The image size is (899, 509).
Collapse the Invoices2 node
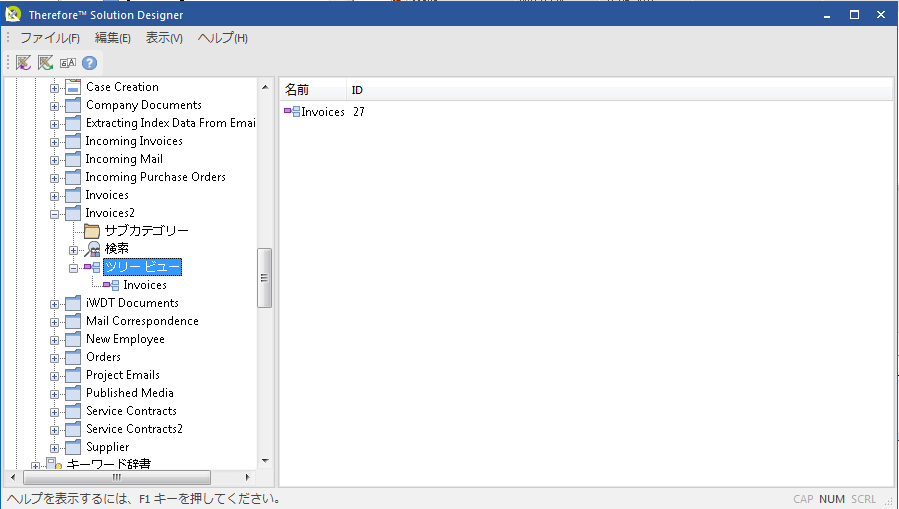pos(54,214)
